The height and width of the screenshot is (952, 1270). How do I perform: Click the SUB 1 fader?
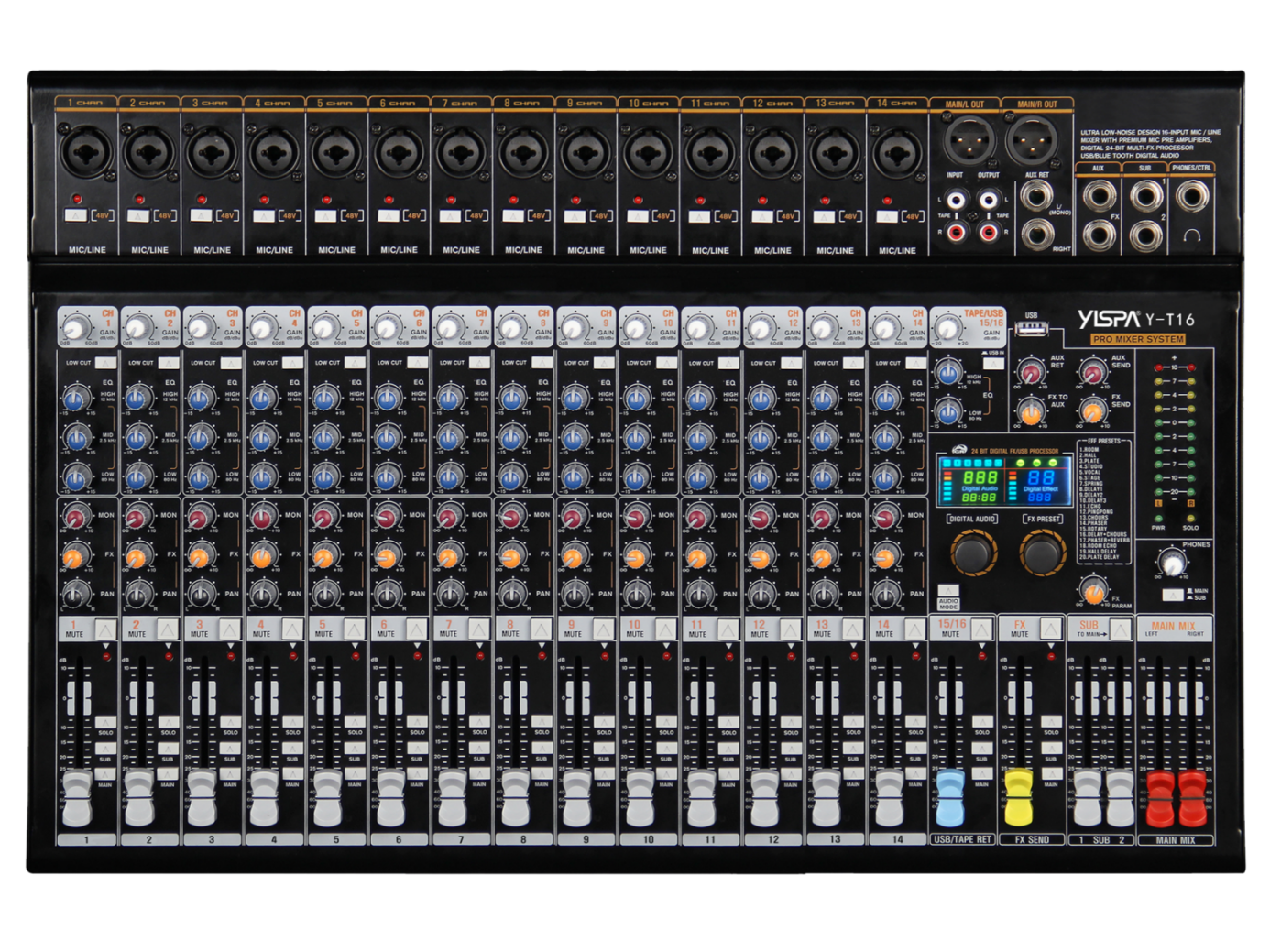1088,797
